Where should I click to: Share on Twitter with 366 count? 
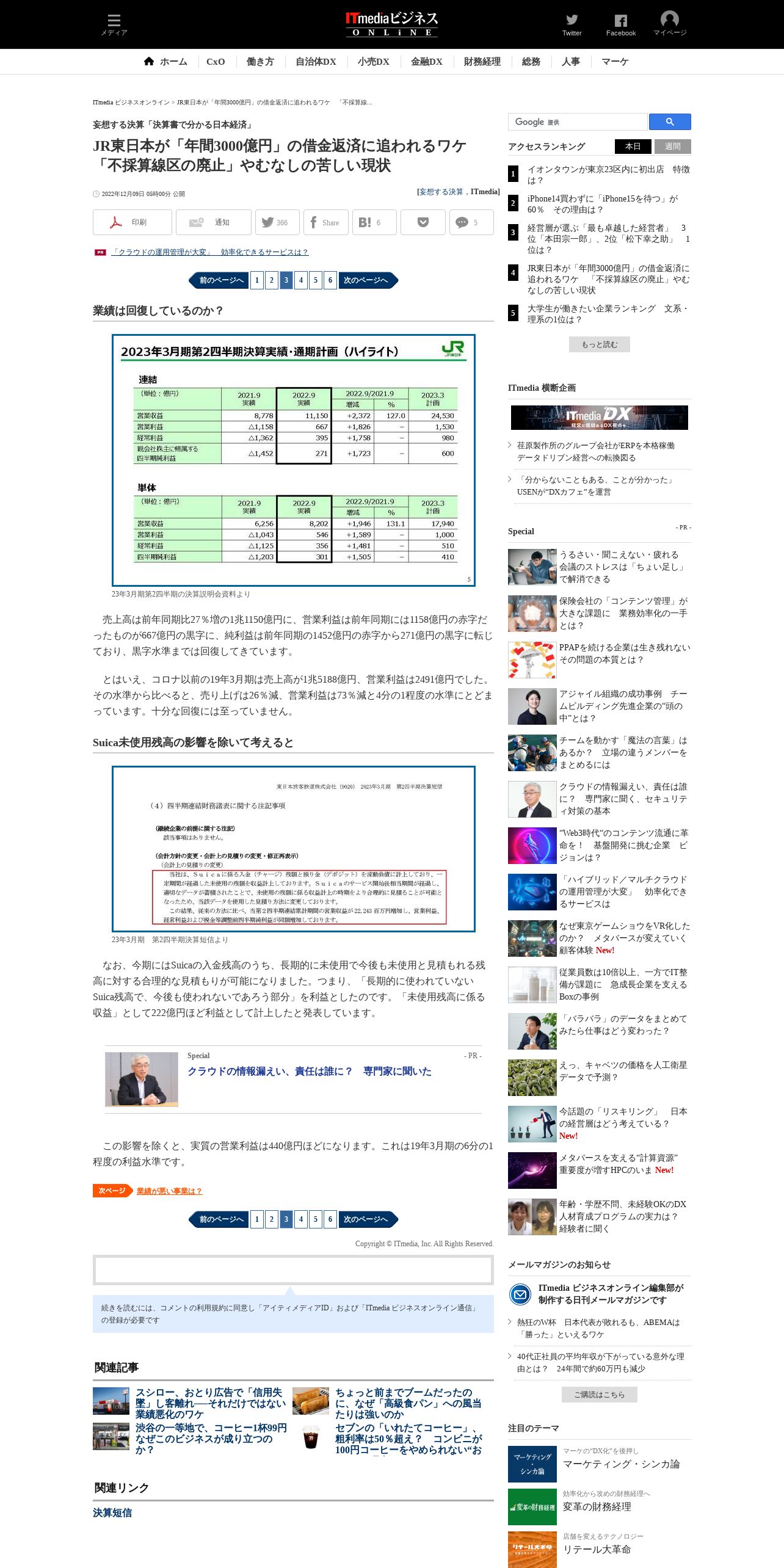277,222
